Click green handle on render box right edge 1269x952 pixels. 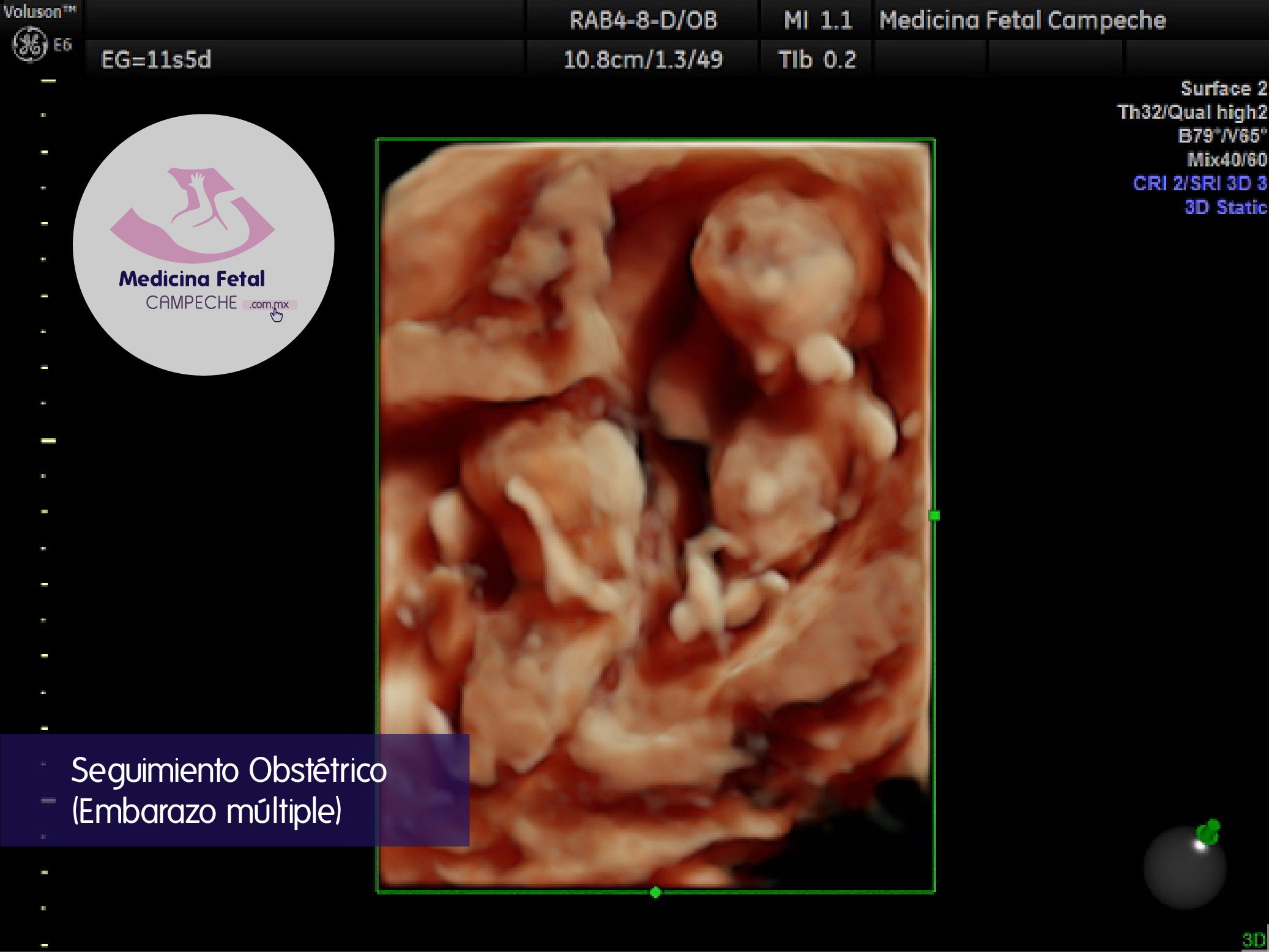click(934, 516)
